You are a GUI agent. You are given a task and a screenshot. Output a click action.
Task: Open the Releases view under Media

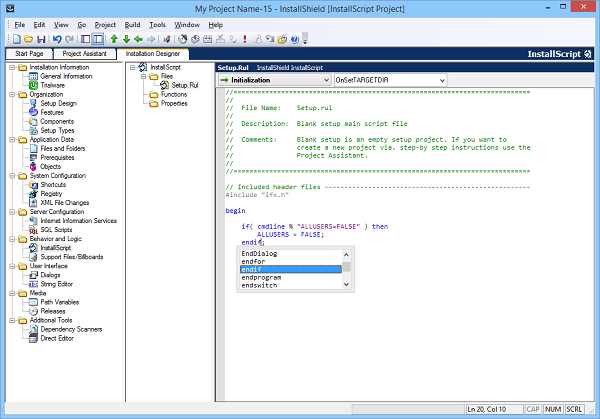54,311
